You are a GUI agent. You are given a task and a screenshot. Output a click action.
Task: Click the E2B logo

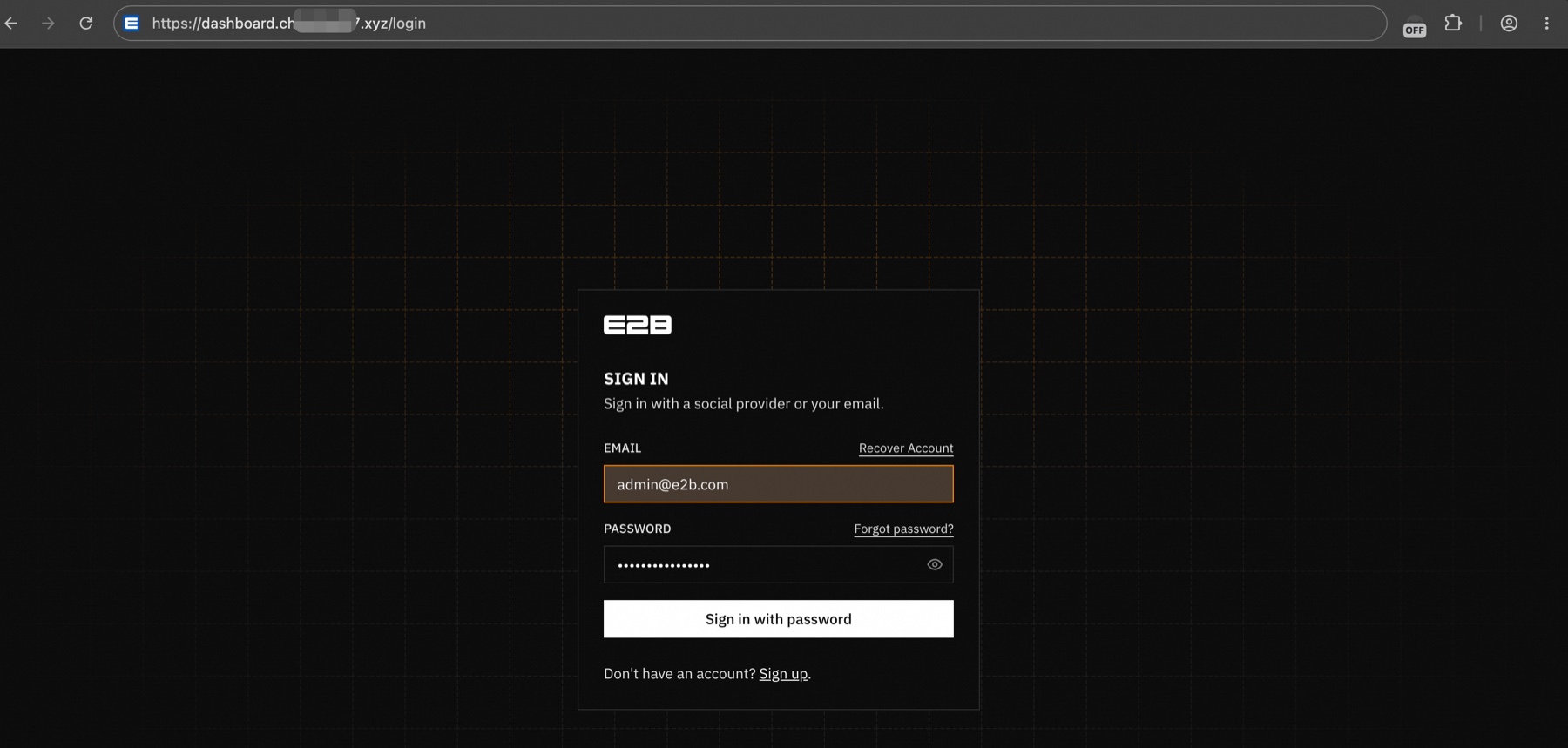pyautogui.click(x=638, y=325)
